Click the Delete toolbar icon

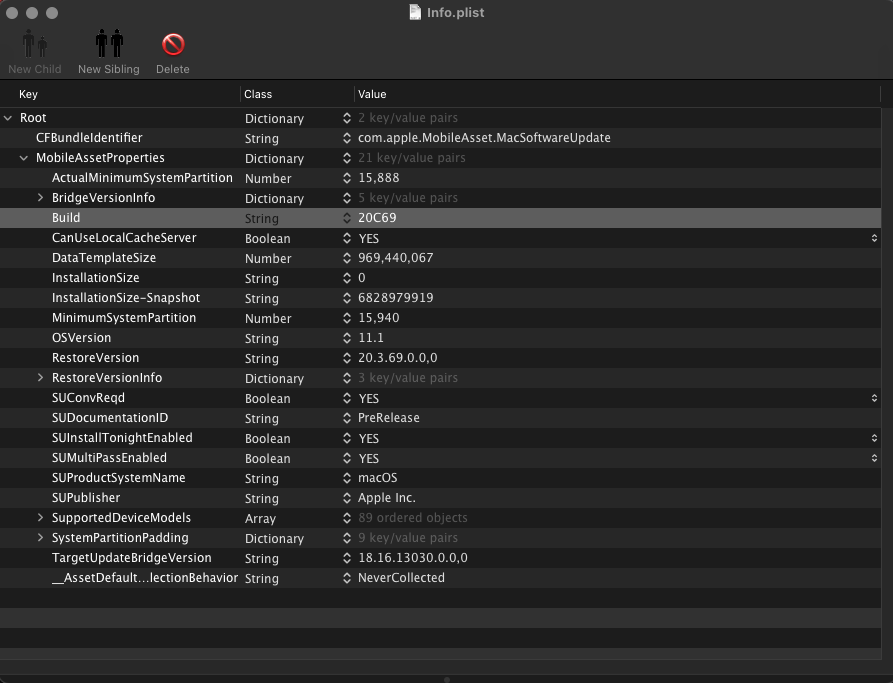172,45
